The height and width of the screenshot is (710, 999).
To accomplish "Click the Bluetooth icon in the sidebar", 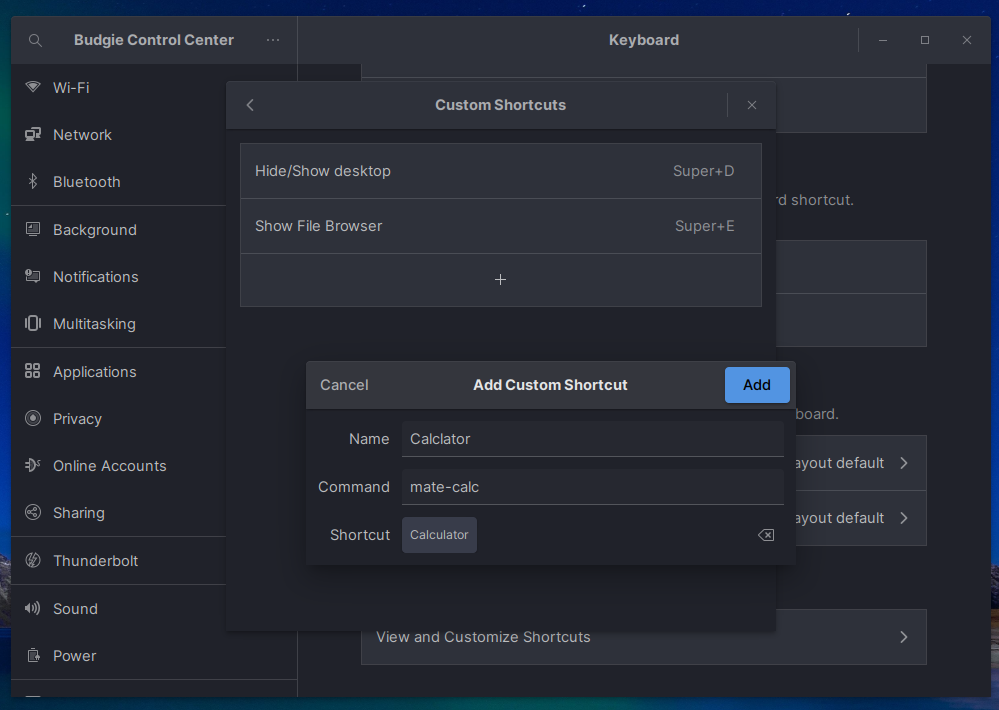I will [x=33, y=182].
